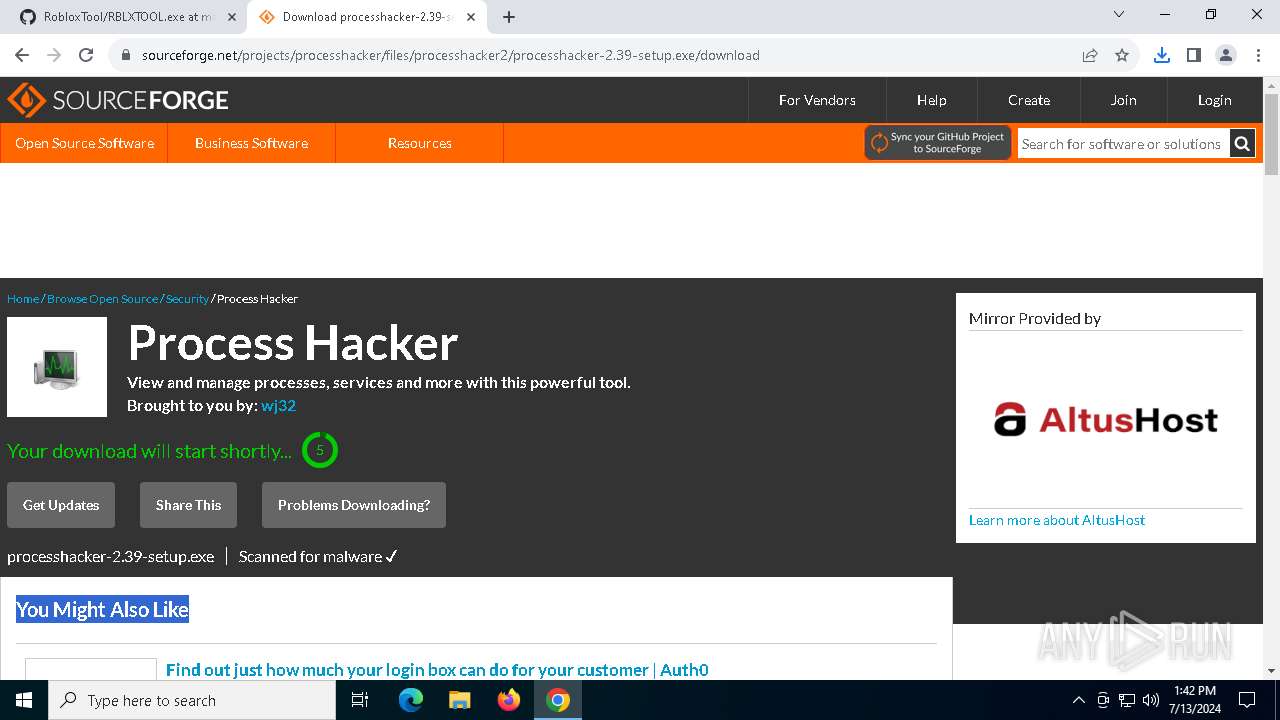
Task: View site information lock icon
Action: point(126,55)
